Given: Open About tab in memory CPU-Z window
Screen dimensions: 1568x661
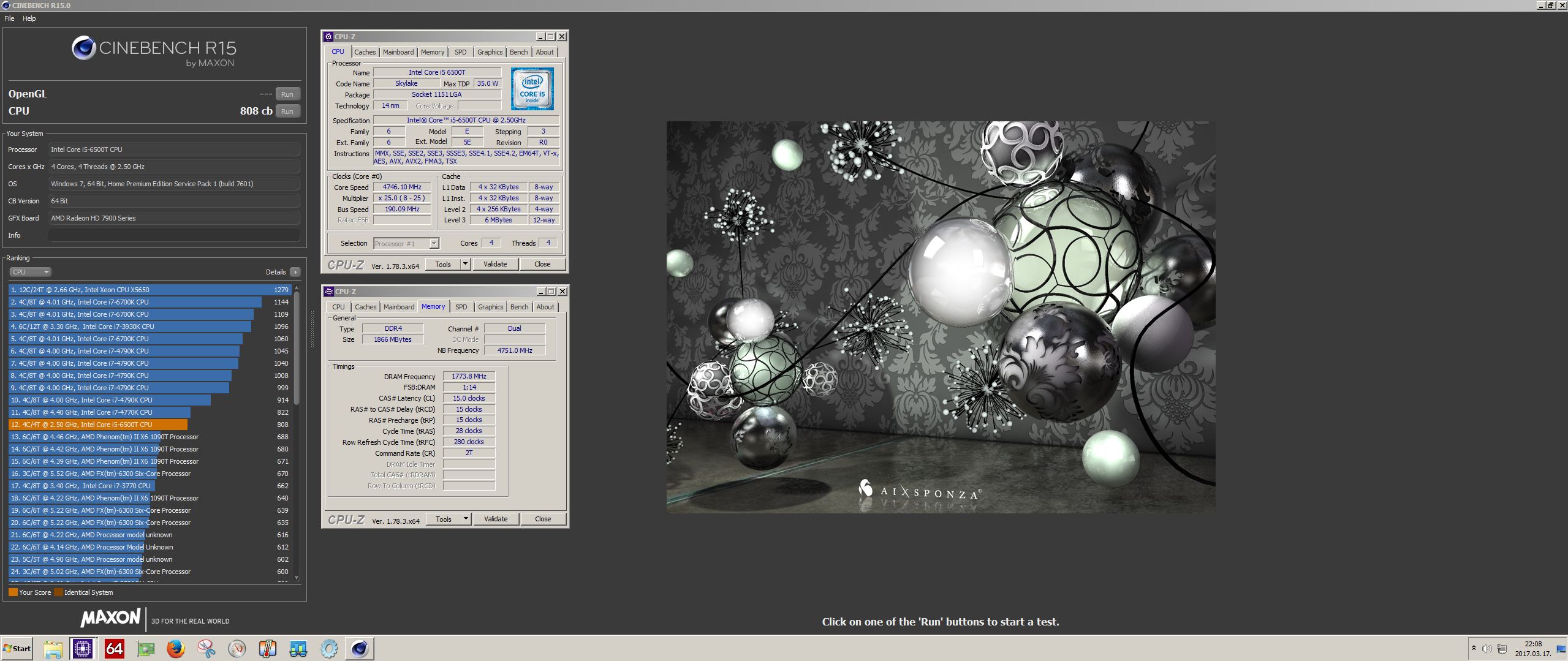Looking at the screenshot, I should tap(545, 307).
